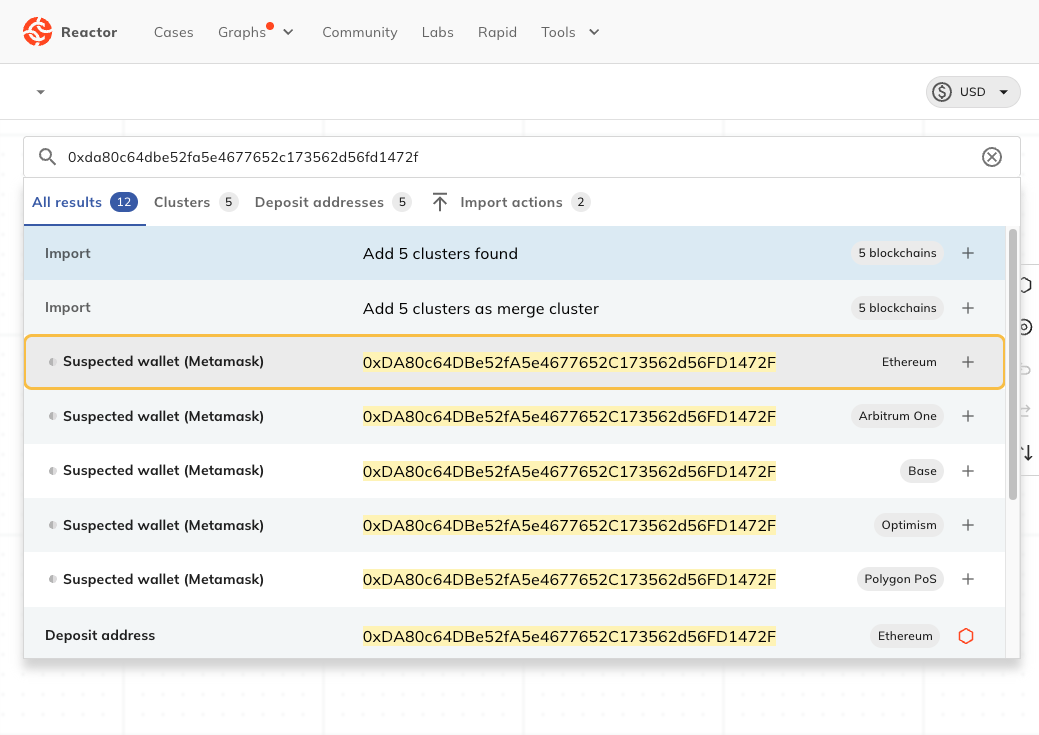Click the Deposit address row label
This screenshot has height=735, width=1039.
click(100, 635)
